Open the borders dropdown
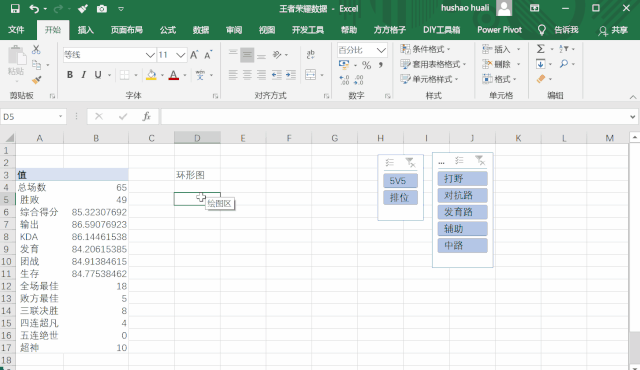Screen dimensions: 640x370 (x=136, y=75)
